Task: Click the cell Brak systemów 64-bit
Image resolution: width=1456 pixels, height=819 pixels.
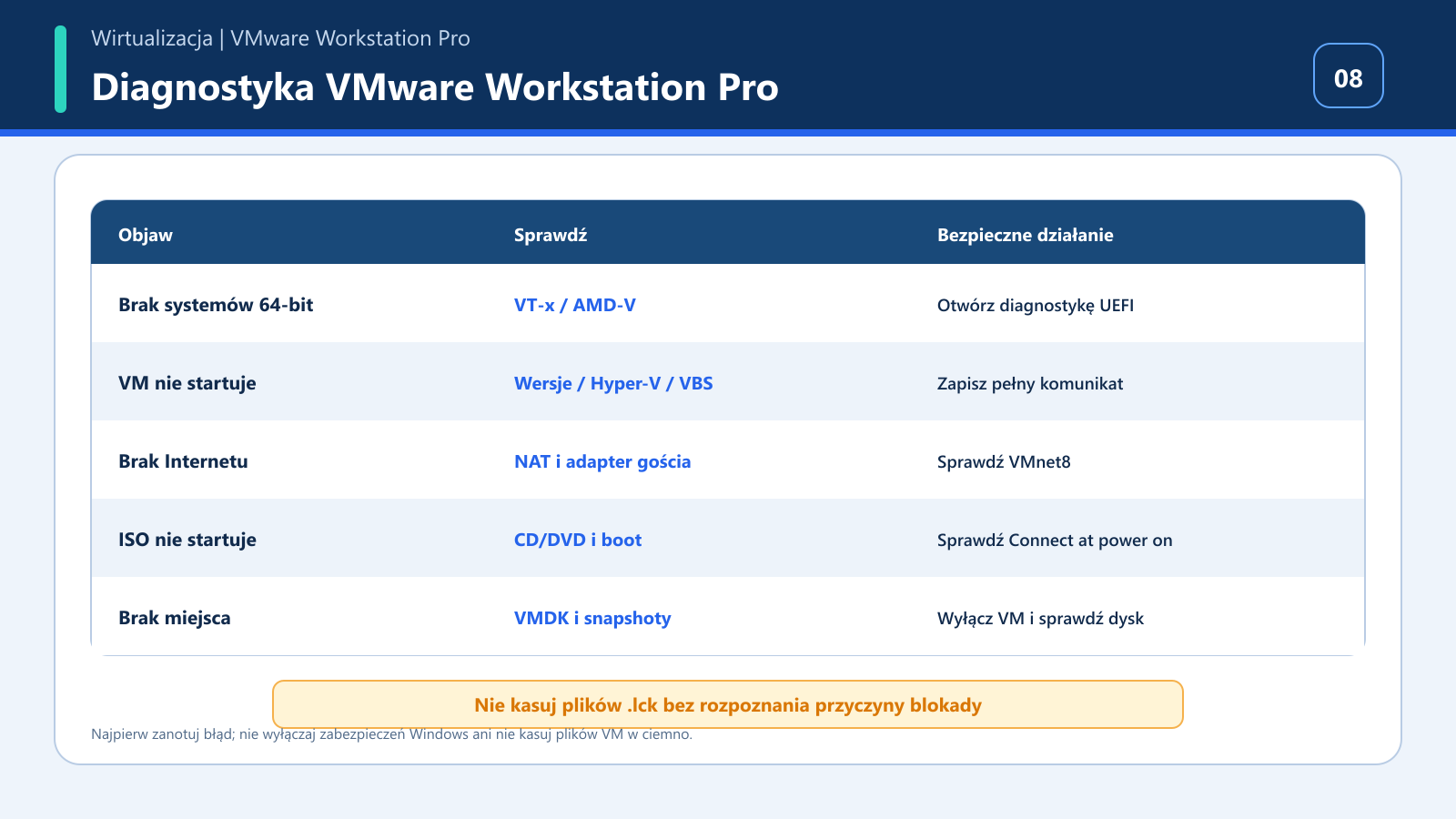Action: tap(216, 305)
